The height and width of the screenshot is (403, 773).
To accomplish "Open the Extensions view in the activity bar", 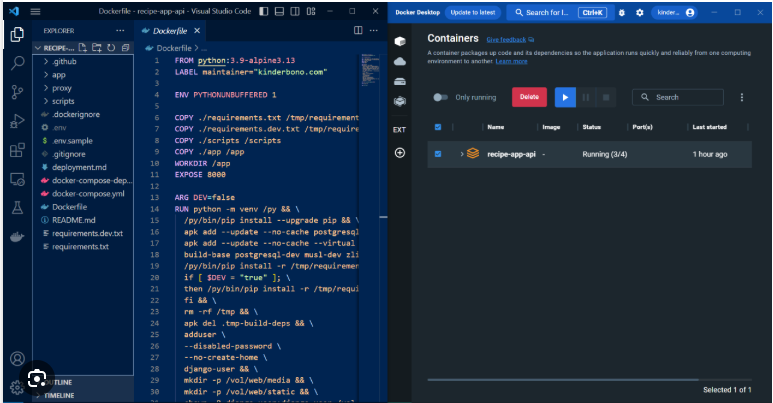I will 17,151.
